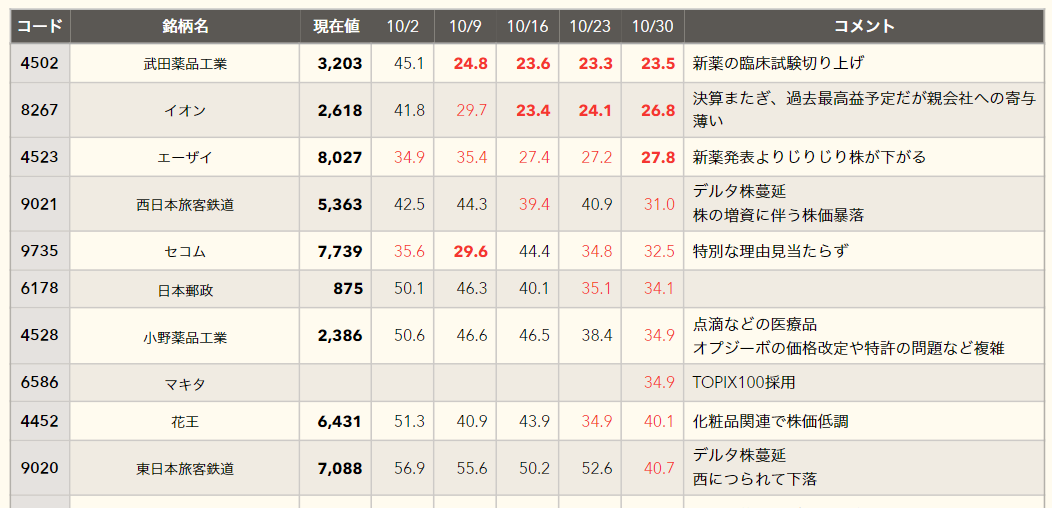The height and width of the screenshot is (508, 1052).
Task: Click the 50.1 value for 日本郵政
Action: pyautogui.click(x=409, y=289)
